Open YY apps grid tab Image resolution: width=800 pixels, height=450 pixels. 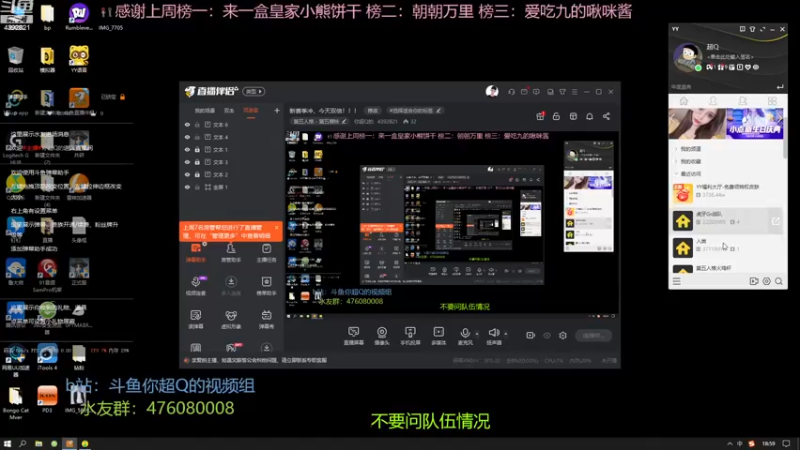[x=772, y=101]
